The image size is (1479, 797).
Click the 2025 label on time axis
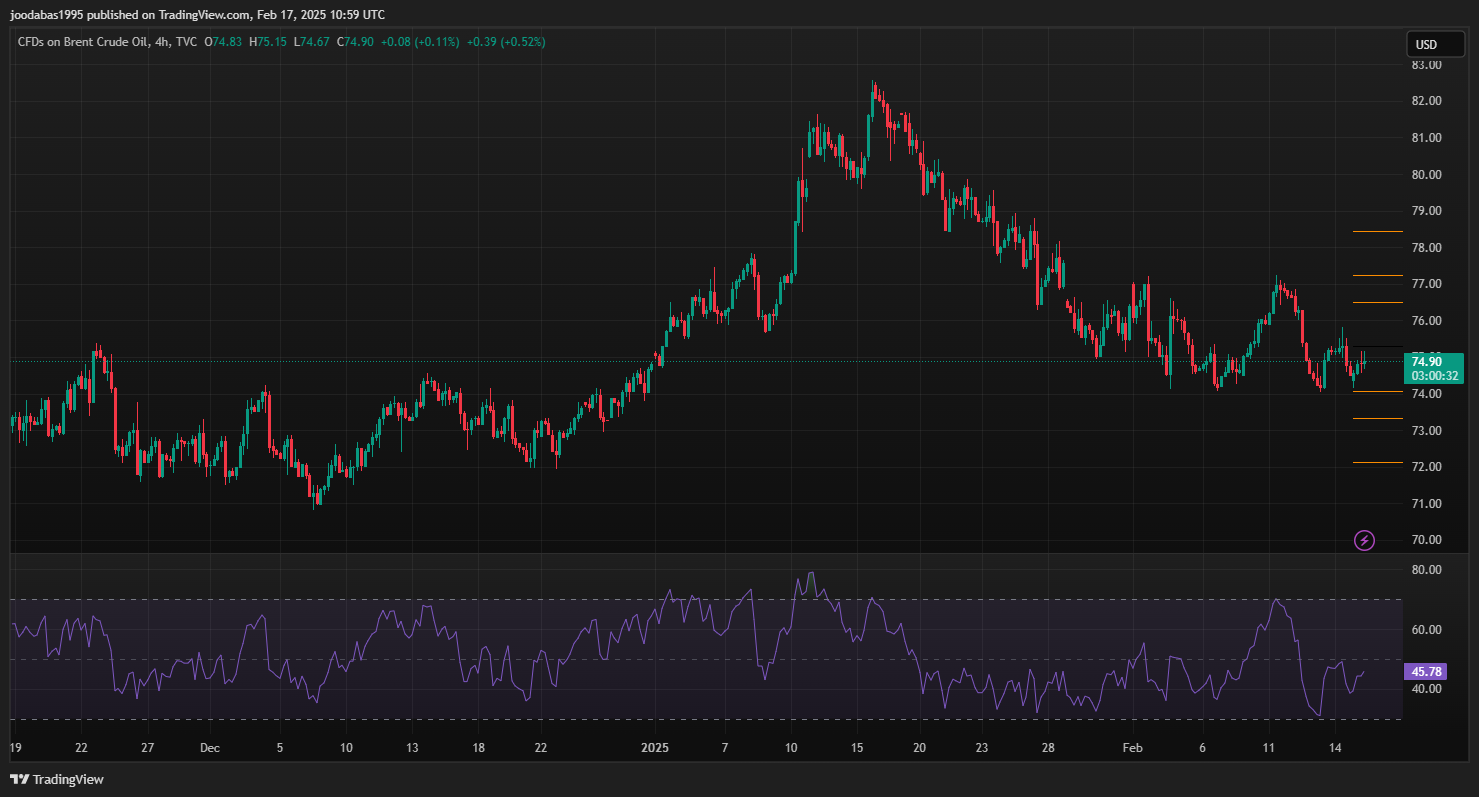click(x=654, y=747)
